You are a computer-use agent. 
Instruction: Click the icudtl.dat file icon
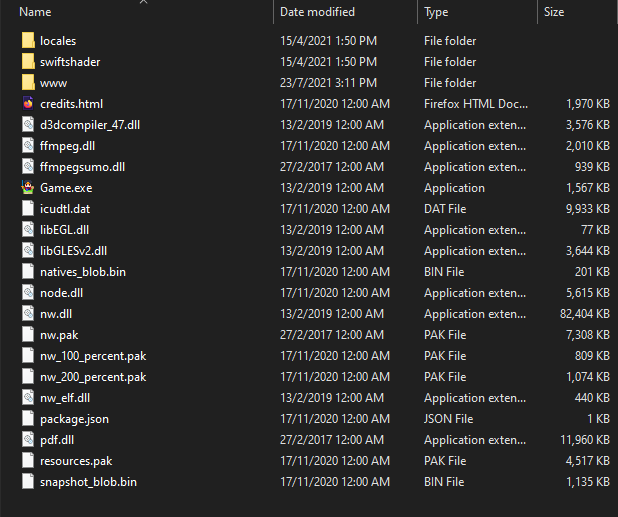pyautogui.click(x=28, y=208)
